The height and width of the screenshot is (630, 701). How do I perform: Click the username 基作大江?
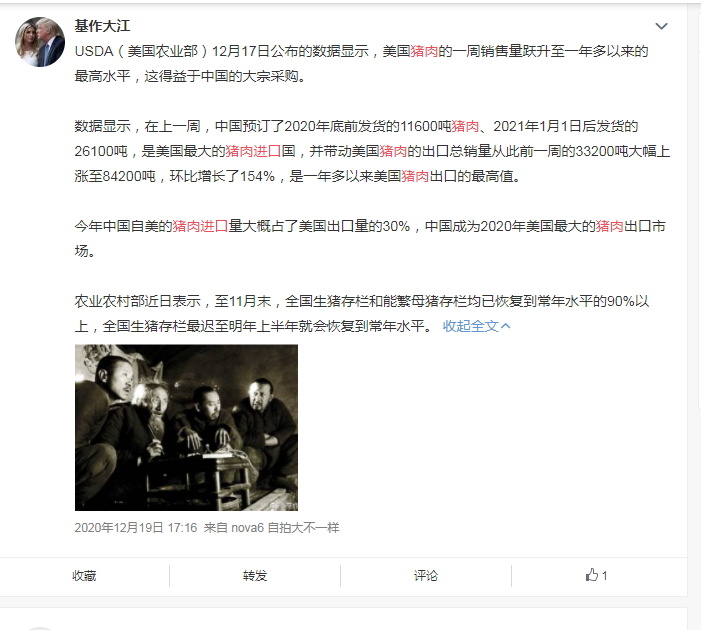102,26
